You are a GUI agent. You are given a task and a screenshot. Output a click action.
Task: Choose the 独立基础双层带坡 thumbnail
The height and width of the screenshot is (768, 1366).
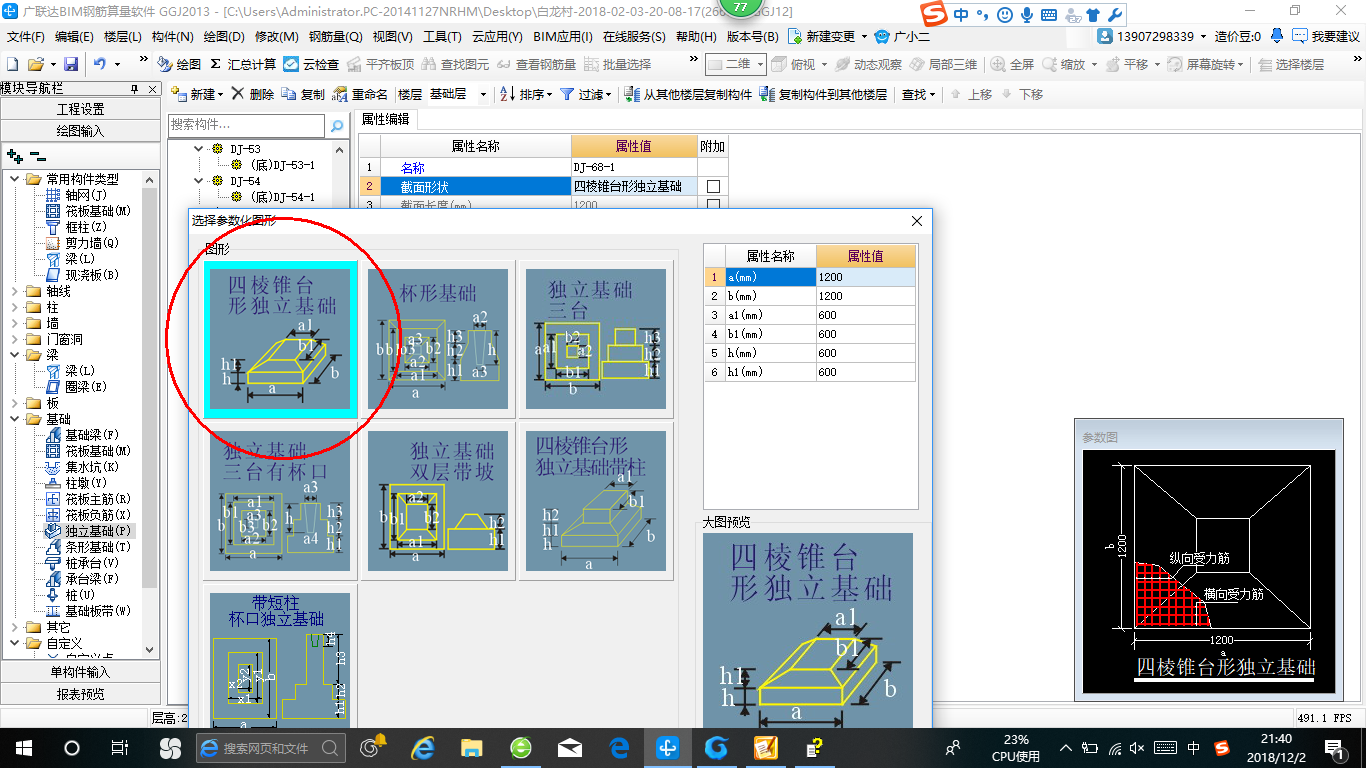[440, 500]
